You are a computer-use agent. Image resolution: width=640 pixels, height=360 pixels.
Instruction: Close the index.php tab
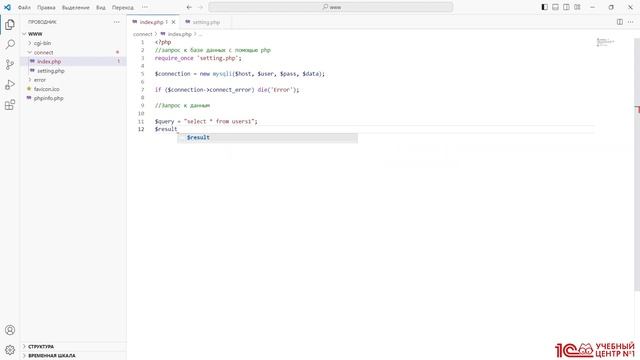tap(173, 22)
